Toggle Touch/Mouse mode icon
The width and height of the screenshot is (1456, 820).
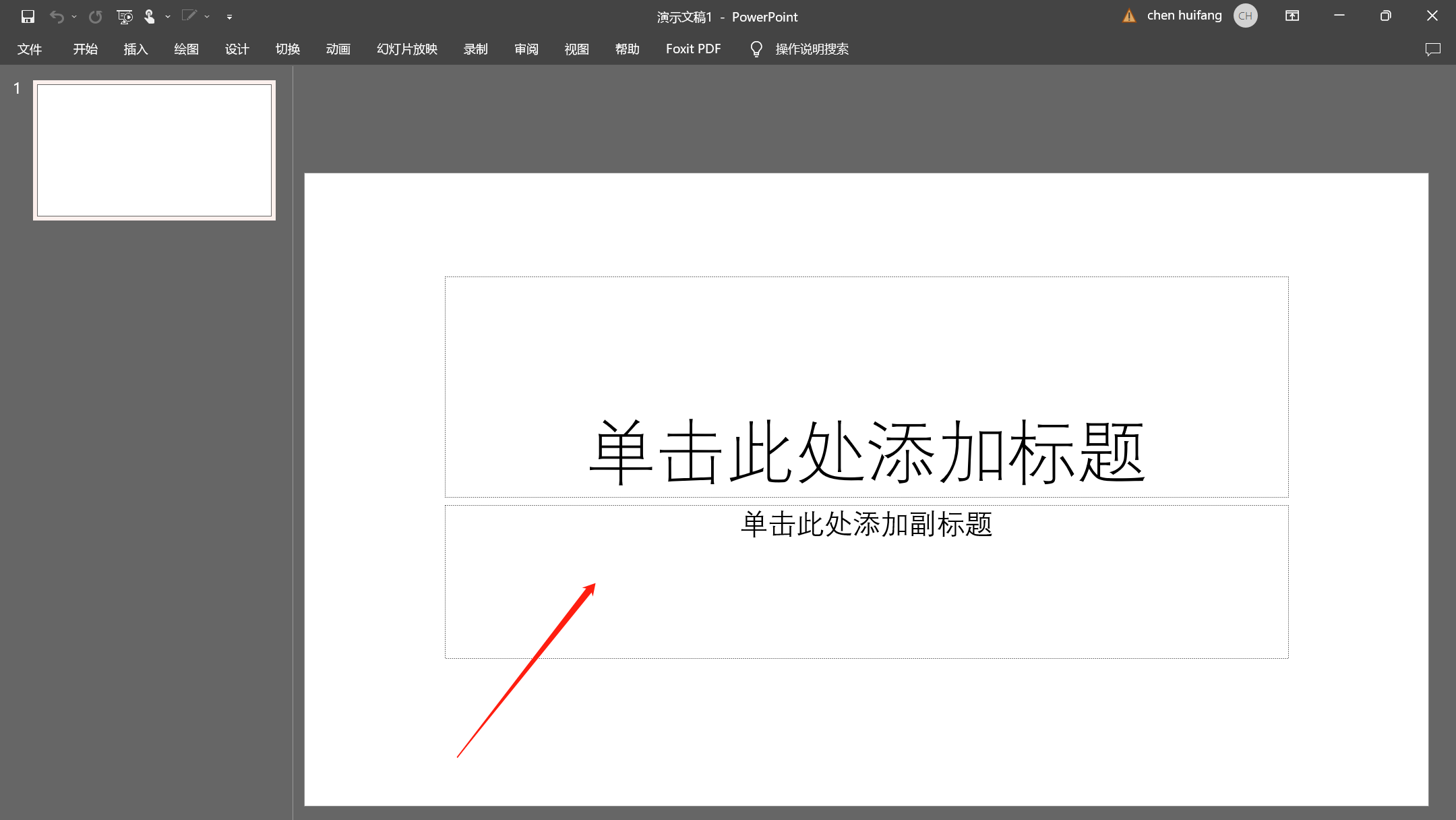(149, 17)
